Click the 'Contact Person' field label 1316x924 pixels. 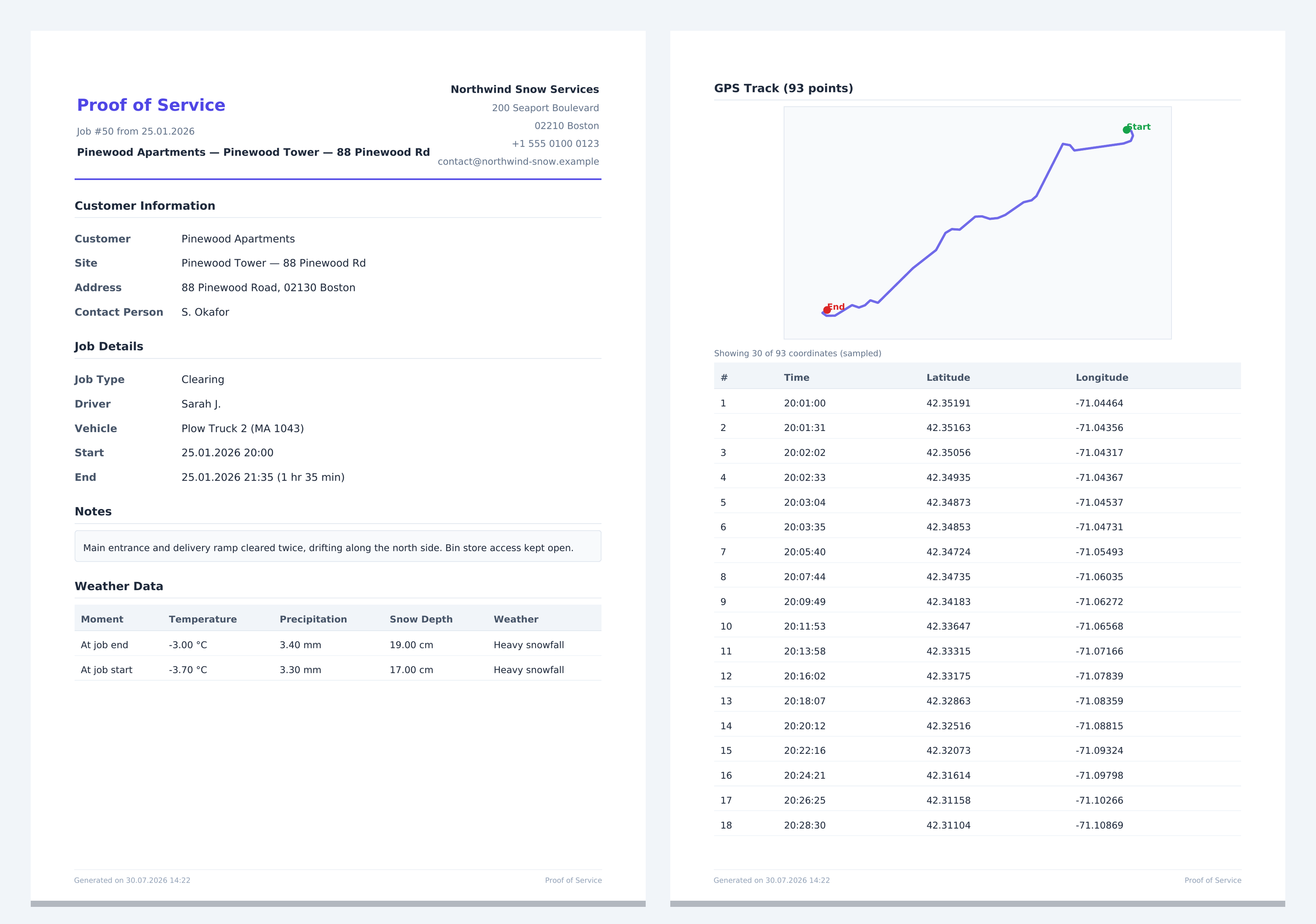(119, 312)
